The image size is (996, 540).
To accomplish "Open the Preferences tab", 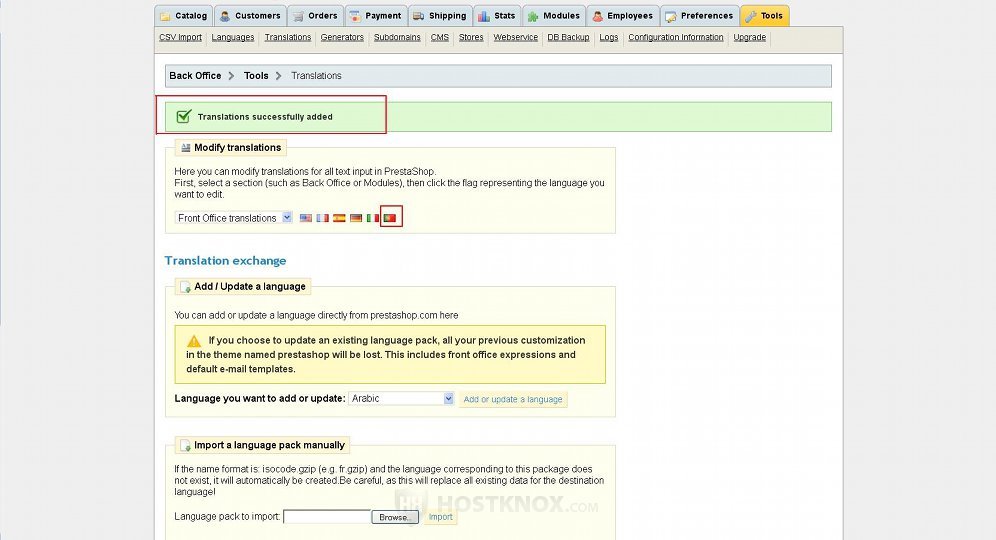I will point(699,16).
